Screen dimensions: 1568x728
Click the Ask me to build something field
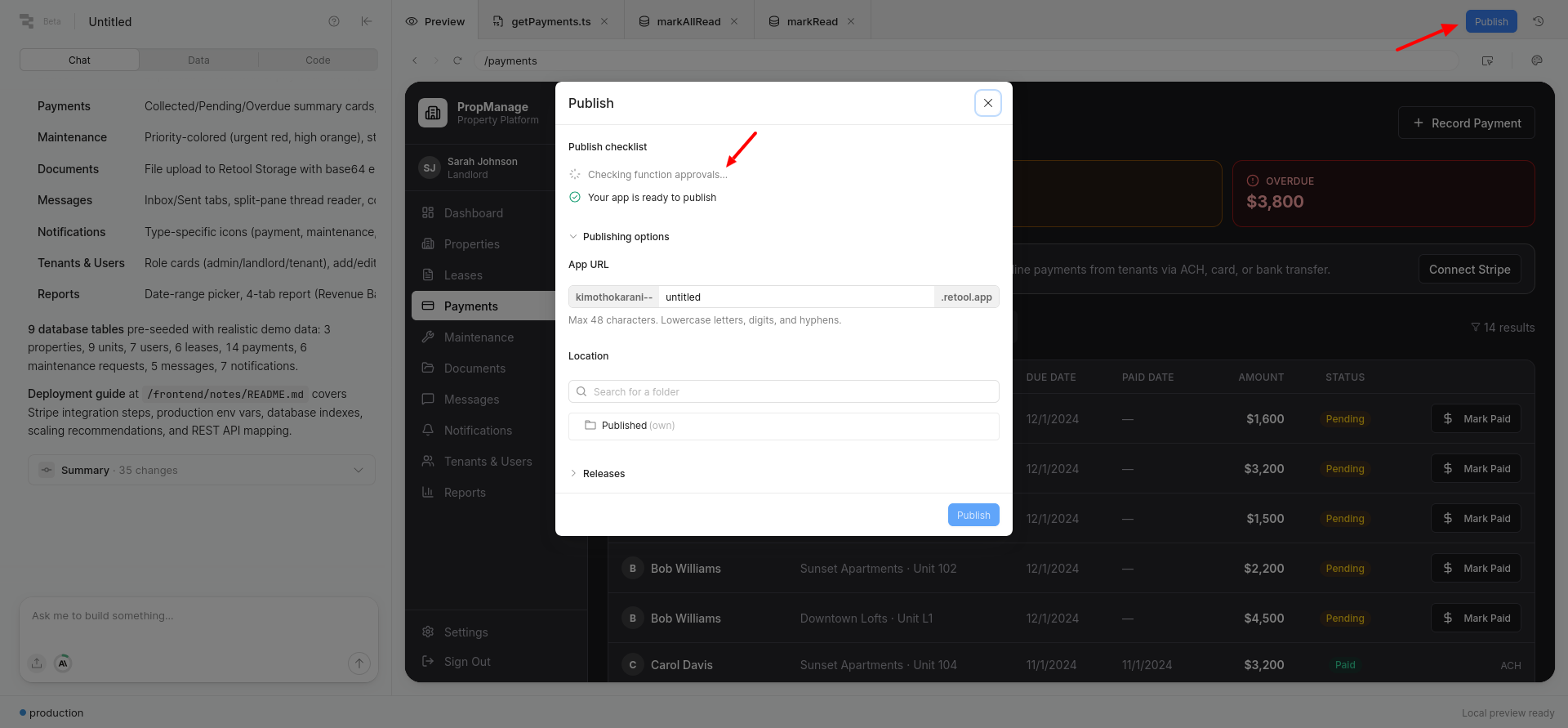click(x=198, y=616)
